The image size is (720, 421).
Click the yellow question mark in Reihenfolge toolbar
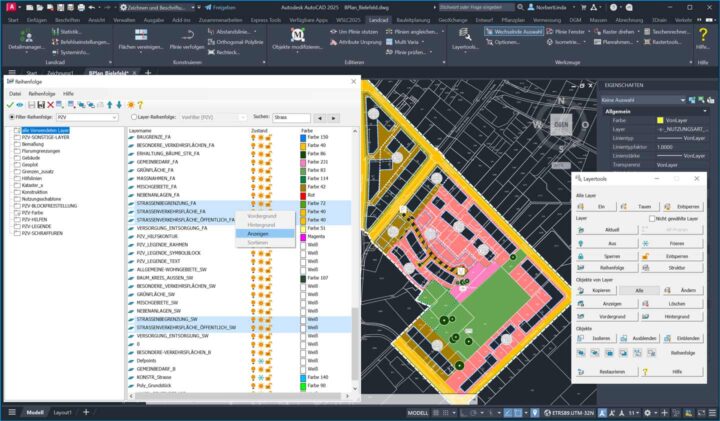tap(141, 105)
